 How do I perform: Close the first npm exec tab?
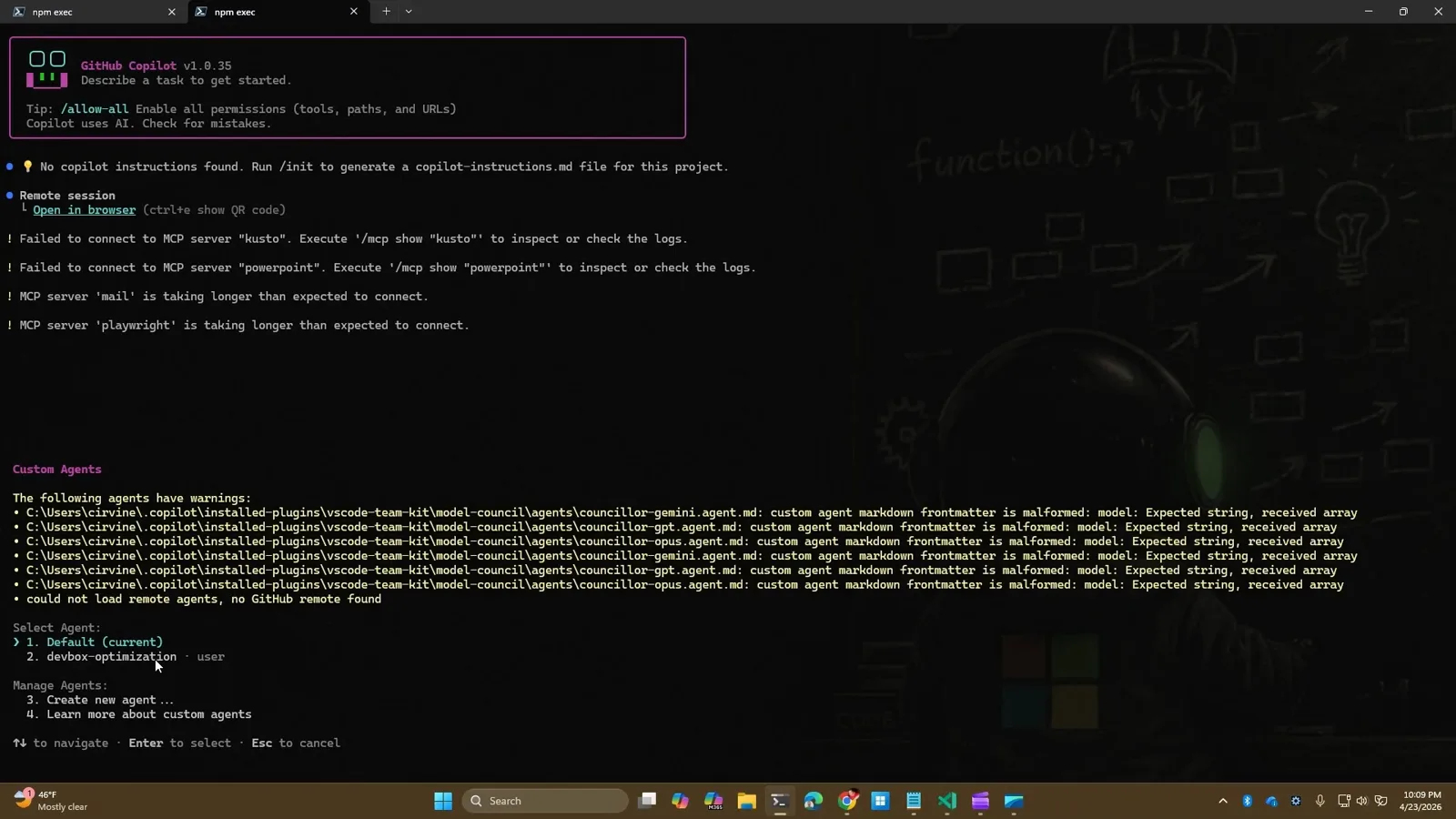coord(171,12)
